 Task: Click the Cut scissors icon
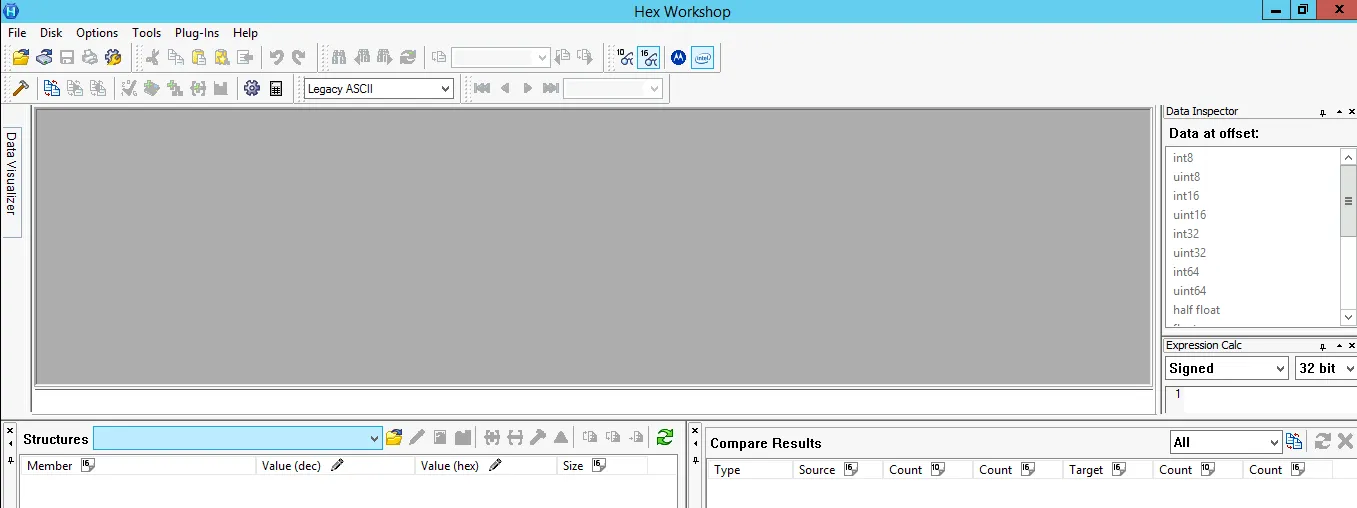pos(152,57)
